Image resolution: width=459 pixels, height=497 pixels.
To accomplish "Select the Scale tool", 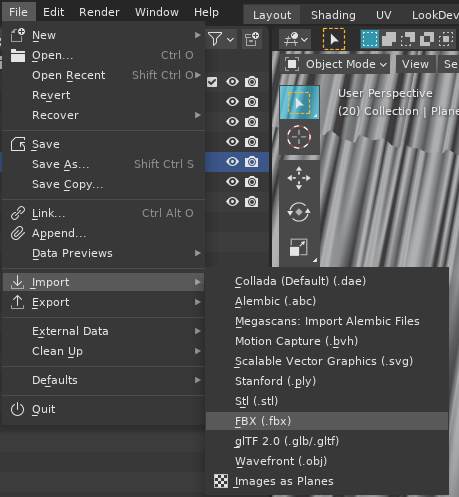I will 299,248.
